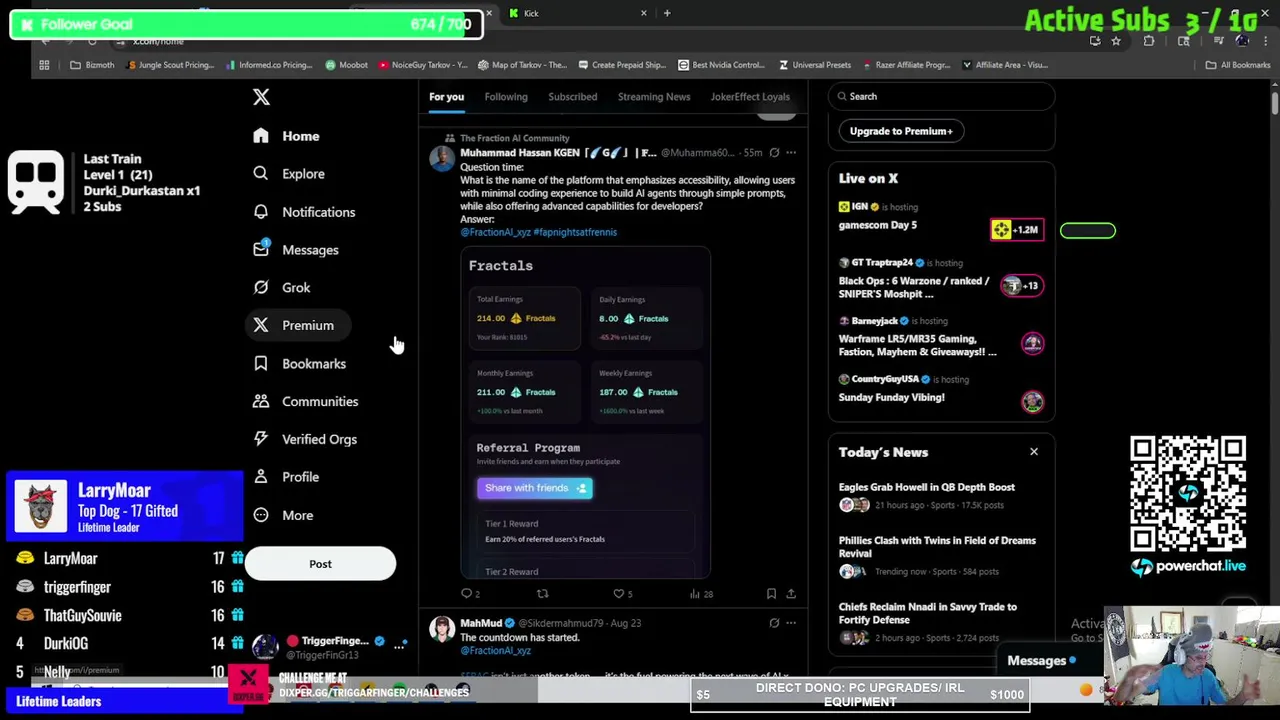This screenshot has height=720, width=1280.
Task: Switch to the For you tab
Action: click(x=446, y=97)
